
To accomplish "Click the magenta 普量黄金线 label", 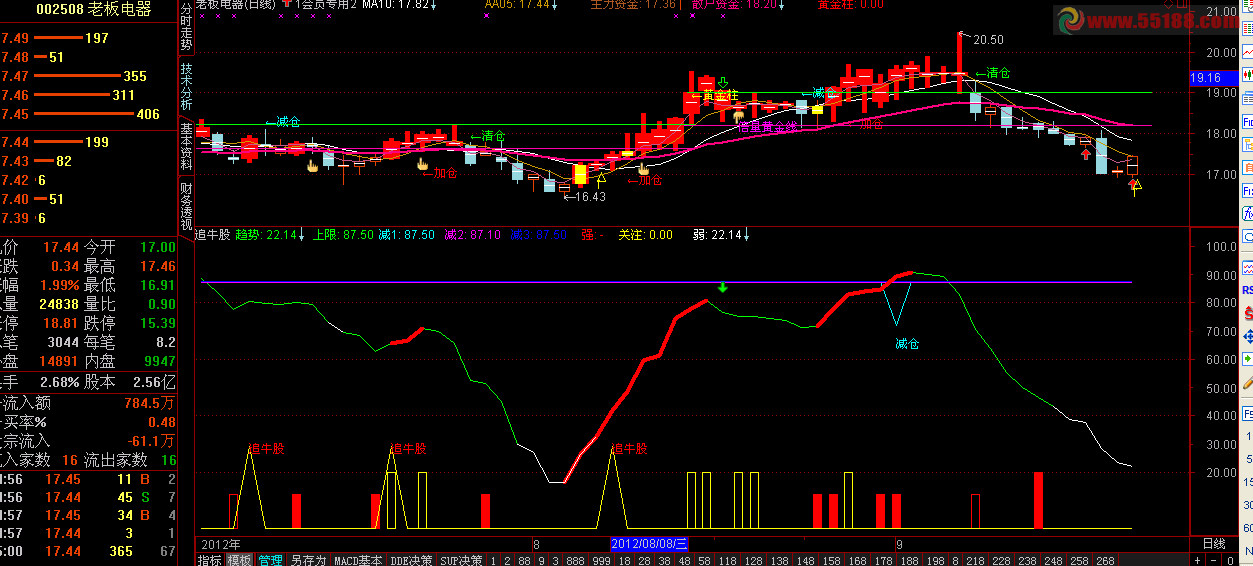I will coord(768,127).
